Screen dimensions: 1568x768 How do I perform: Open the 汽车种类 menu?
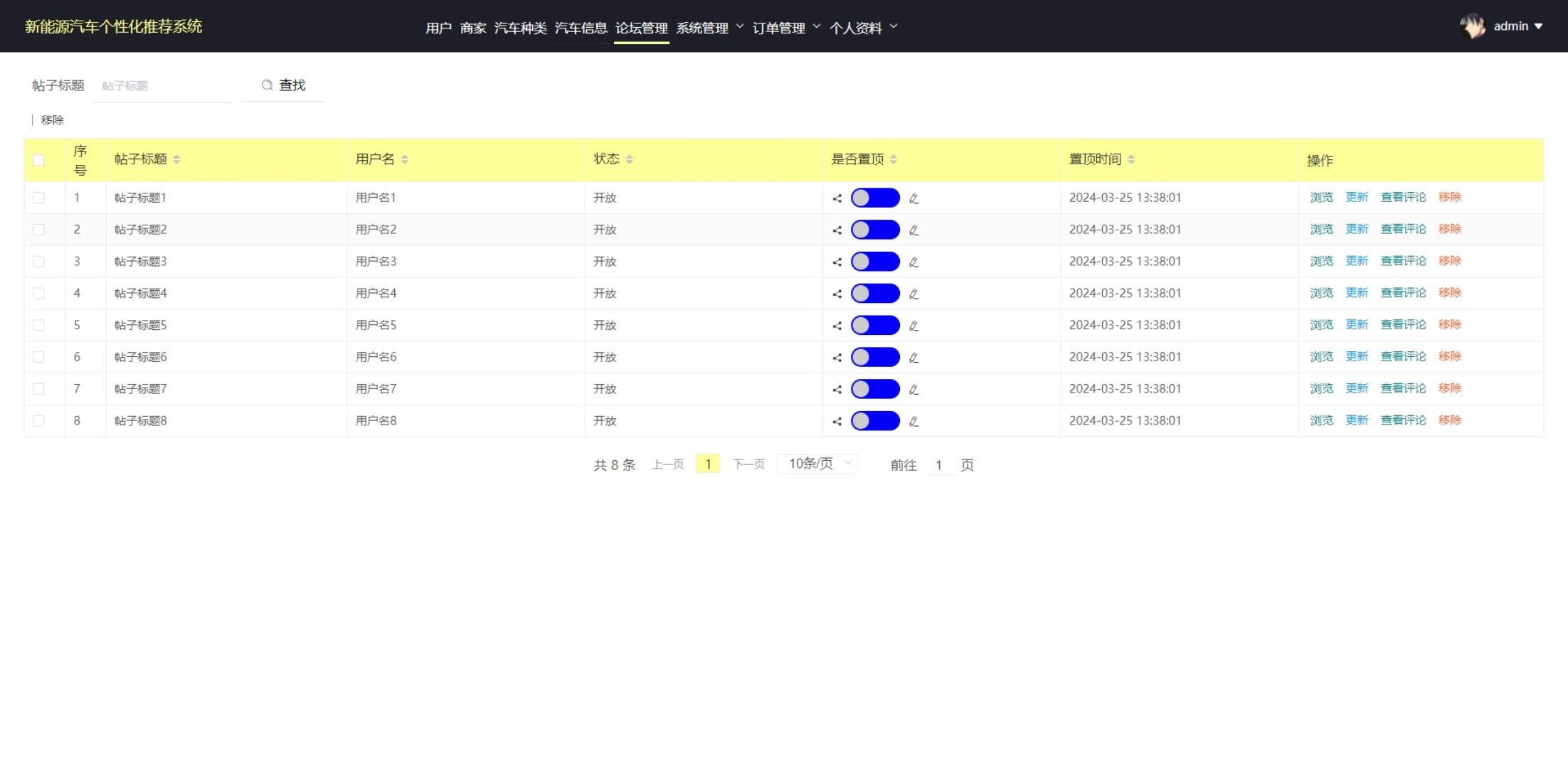[521, 28]
